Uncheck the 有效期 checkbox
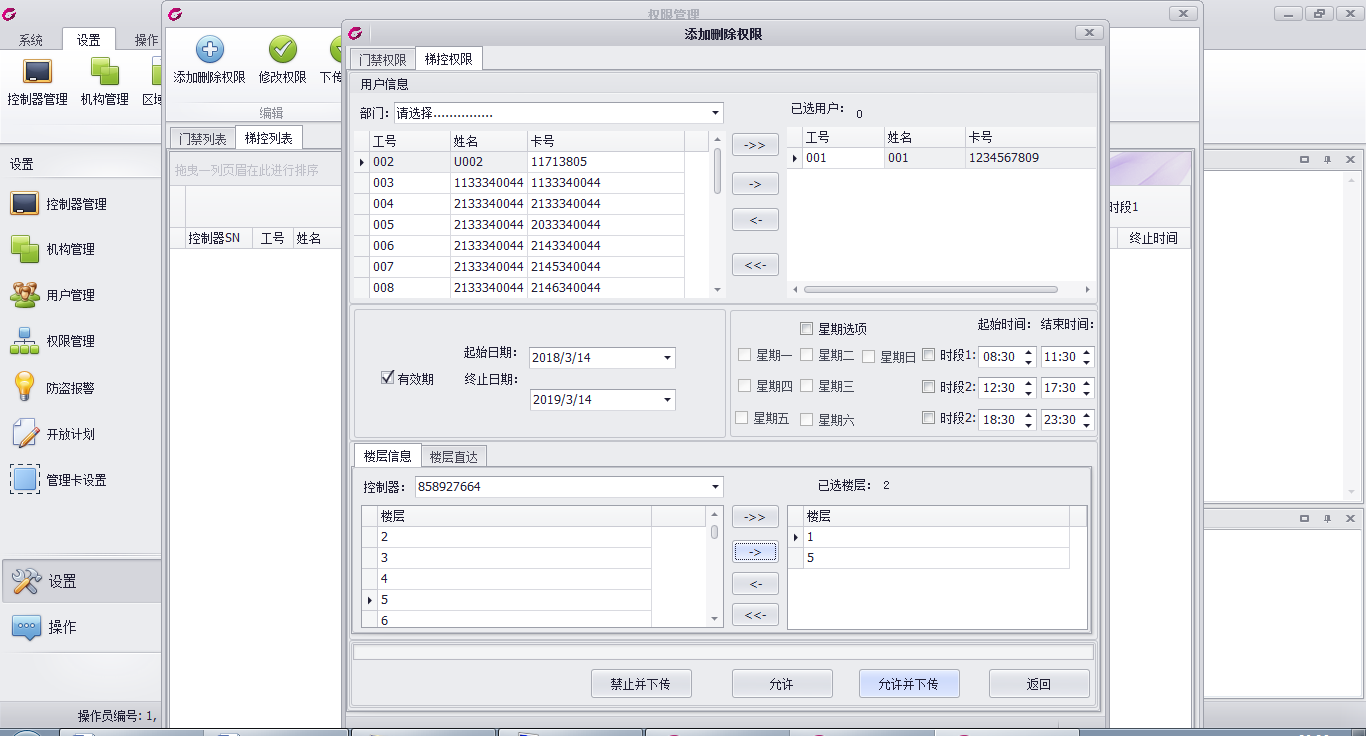 point(388,378)
